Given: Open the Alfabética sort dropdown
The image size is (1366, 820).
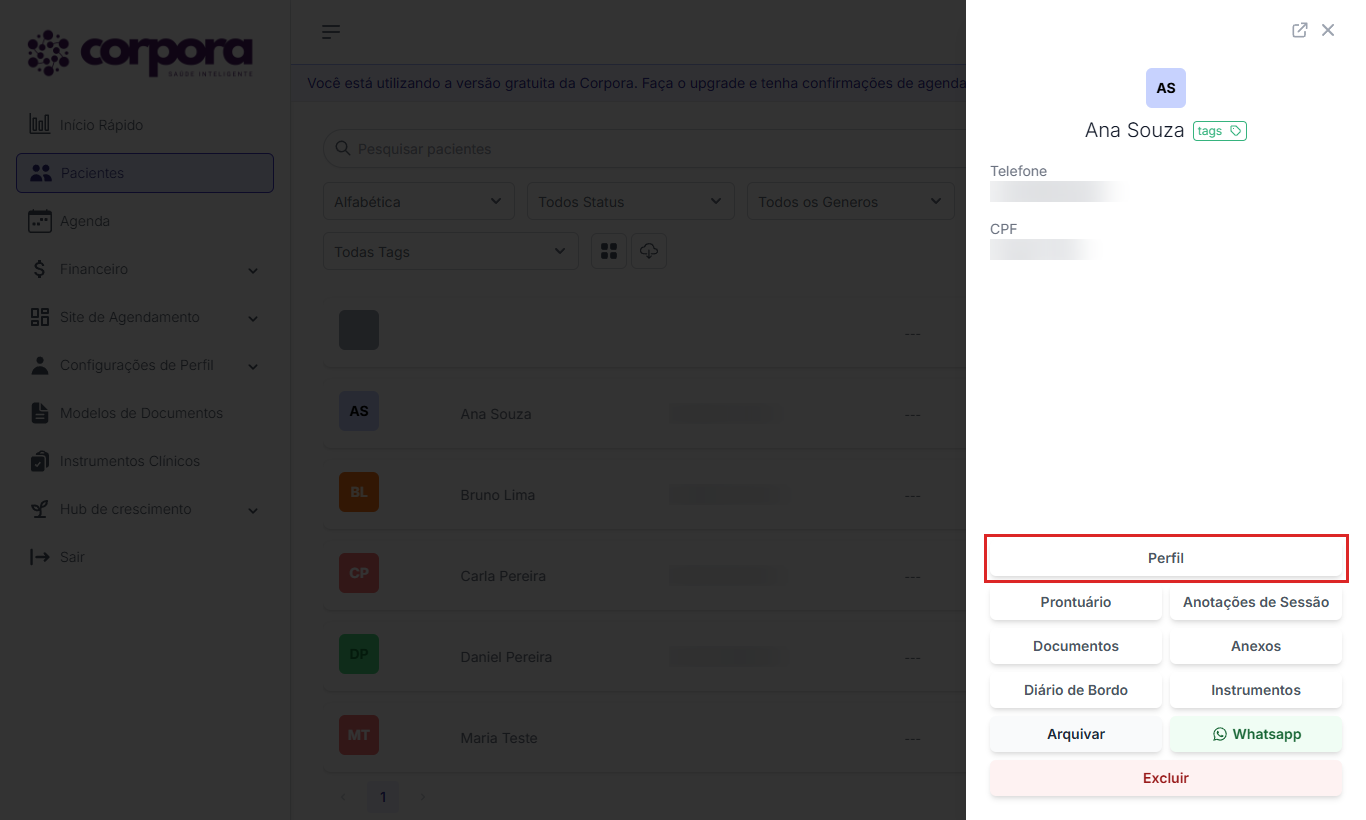Looking at the screenshot, I should pyautogui.click(x=419, y=202).
